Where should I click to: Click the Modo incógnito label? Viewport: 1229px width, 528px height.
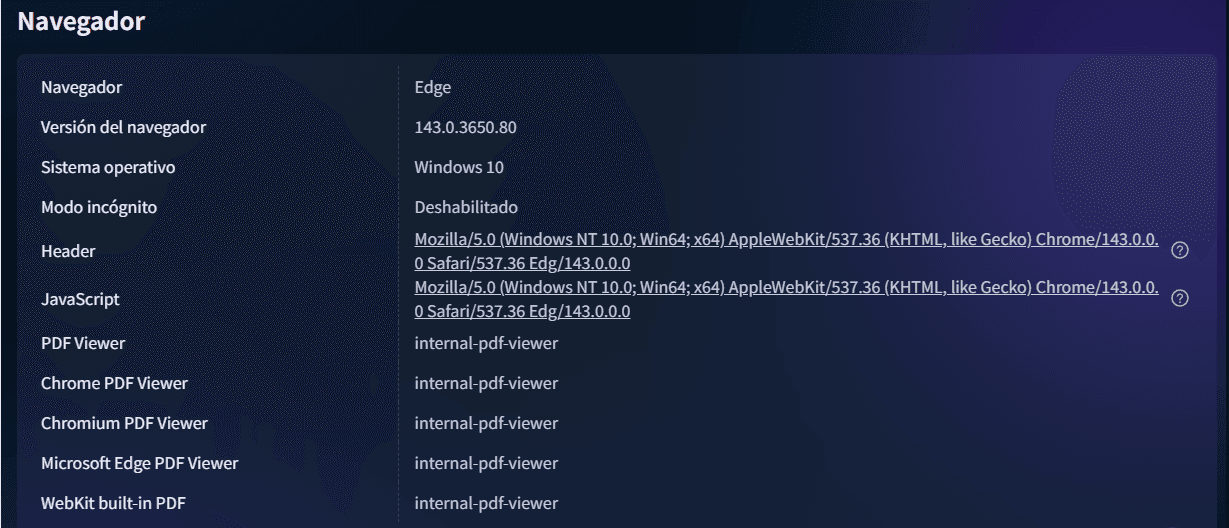[99, 207]
